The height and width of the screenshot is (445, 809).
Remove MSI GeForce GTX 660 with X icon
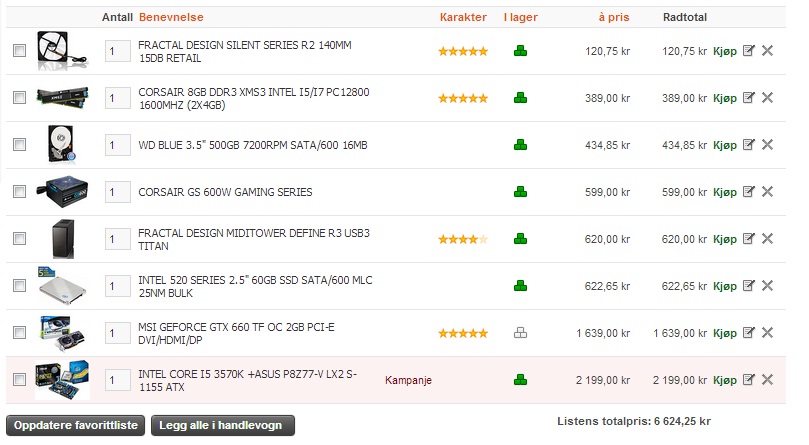click(767, 332)
